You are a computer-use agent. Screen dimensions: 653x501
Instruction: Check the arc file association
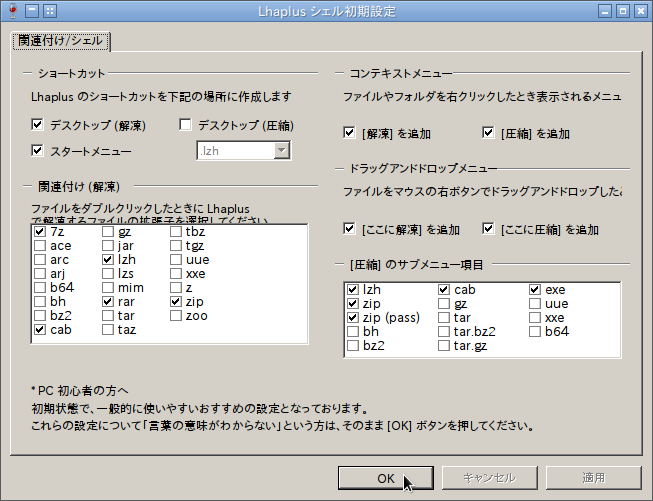coord(40,259)
